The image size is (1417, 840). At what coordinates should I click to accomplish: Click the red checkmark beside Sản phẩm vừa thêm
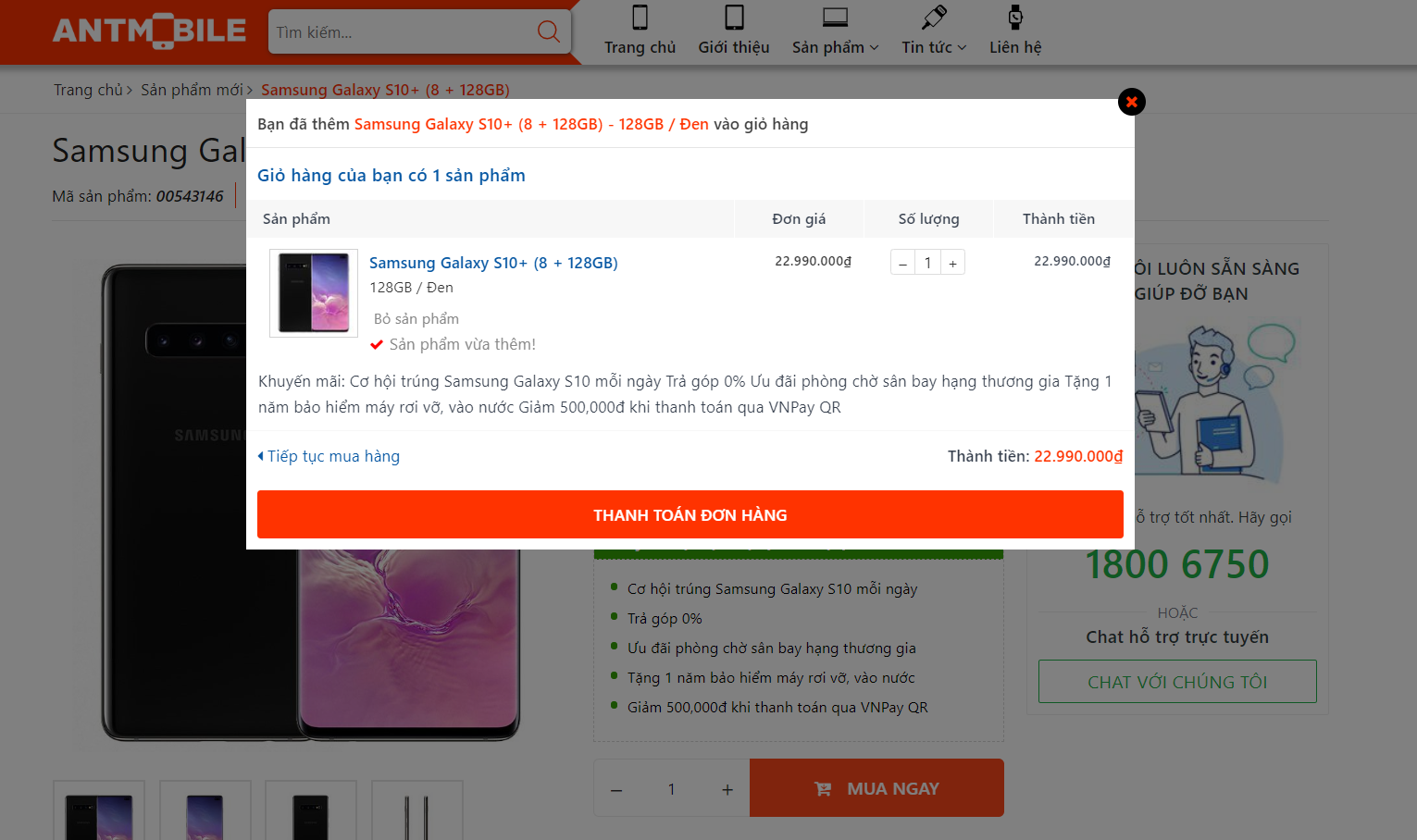click(377, 345)
